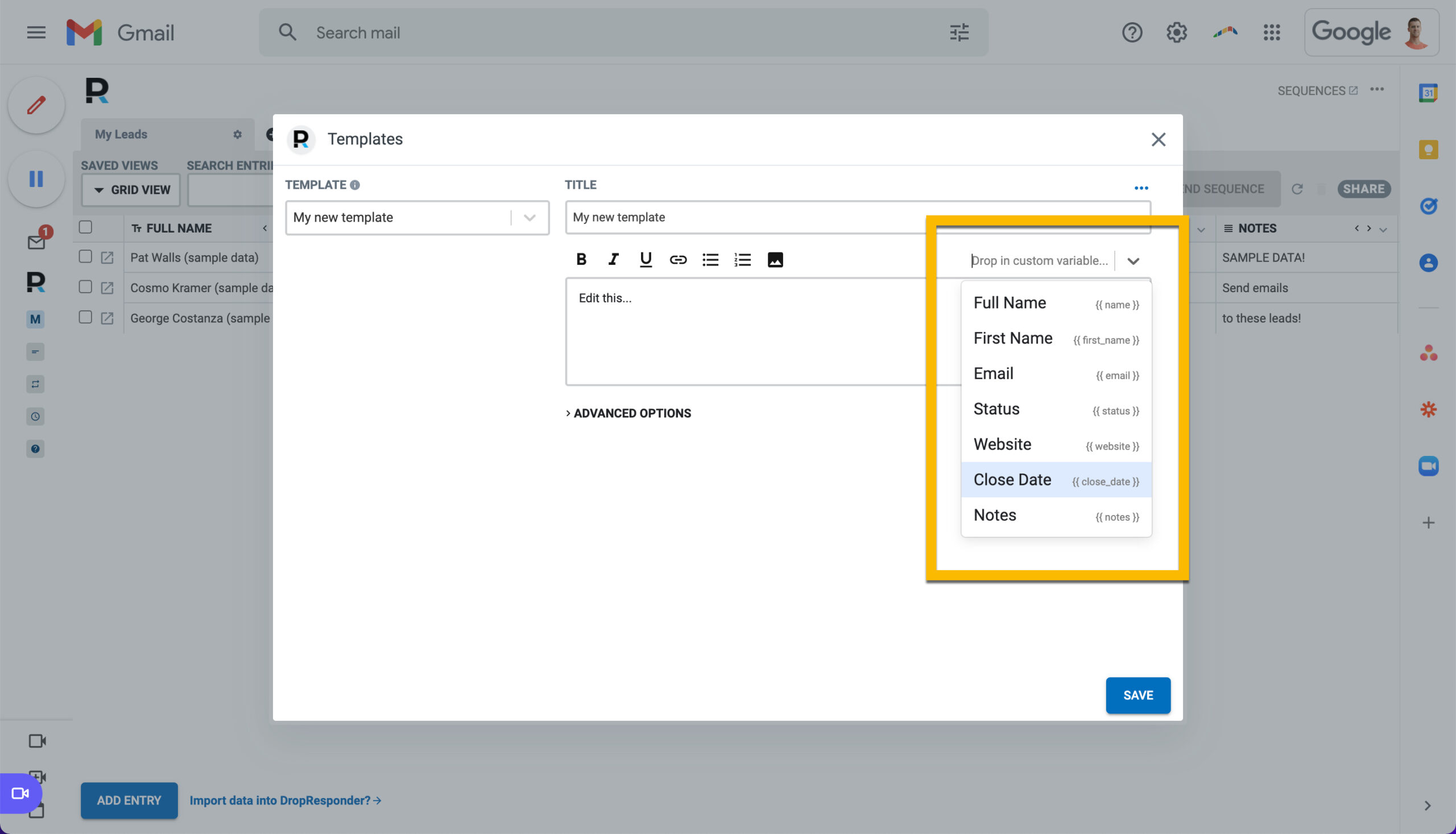The image size is (1456, 834).
Task: Open George Costanza entry detail icon
Action: (x=107, y=318)
